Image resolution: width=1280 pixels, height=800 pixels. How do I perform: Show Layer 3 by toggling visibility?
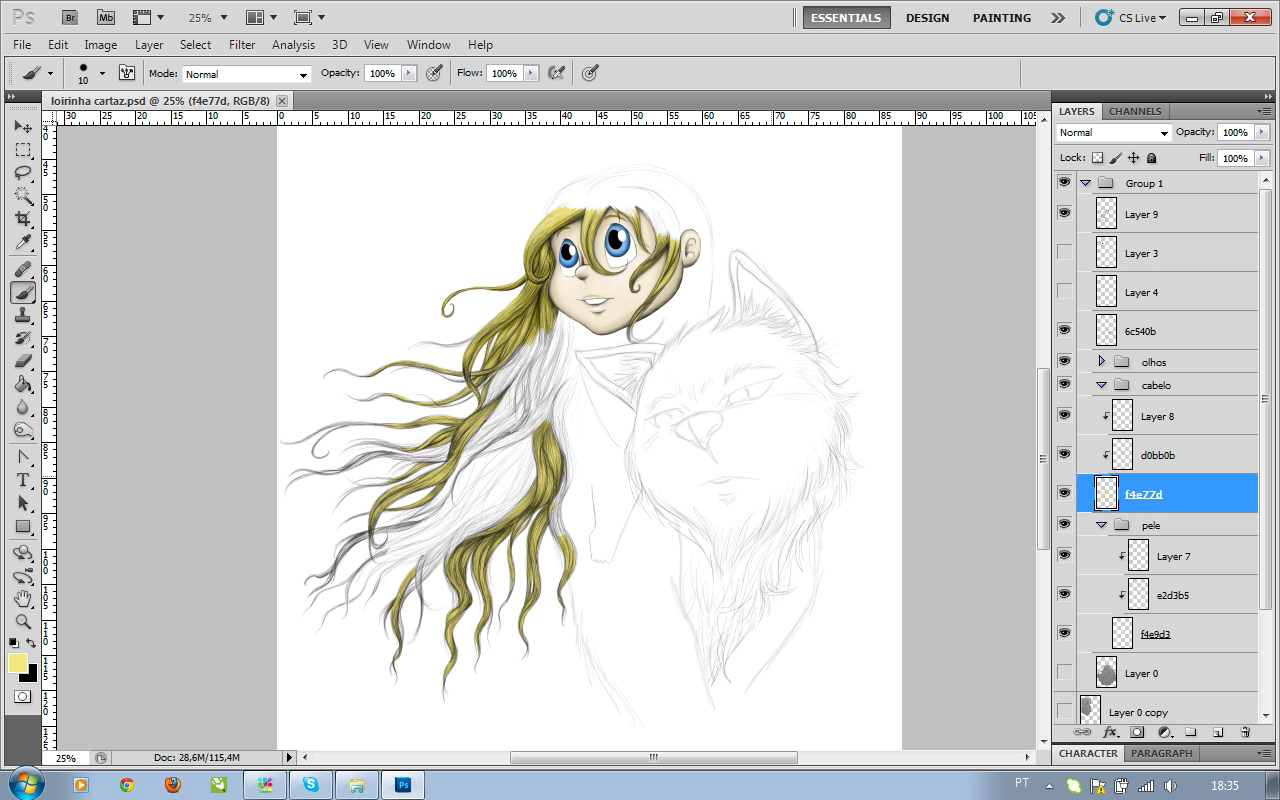click(x=1064, y=252)
